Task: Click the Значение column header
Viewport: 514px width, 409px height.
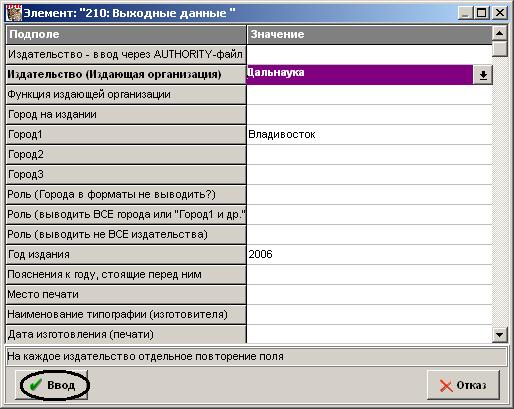Action: point(369,35)
